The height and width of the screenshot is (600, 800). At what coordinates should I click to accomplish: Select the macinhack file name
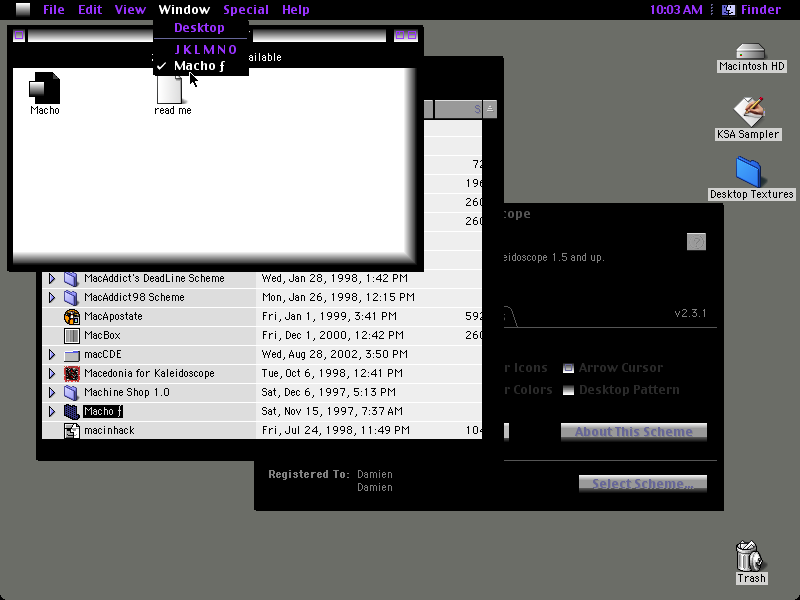click(x=109, y=431)
